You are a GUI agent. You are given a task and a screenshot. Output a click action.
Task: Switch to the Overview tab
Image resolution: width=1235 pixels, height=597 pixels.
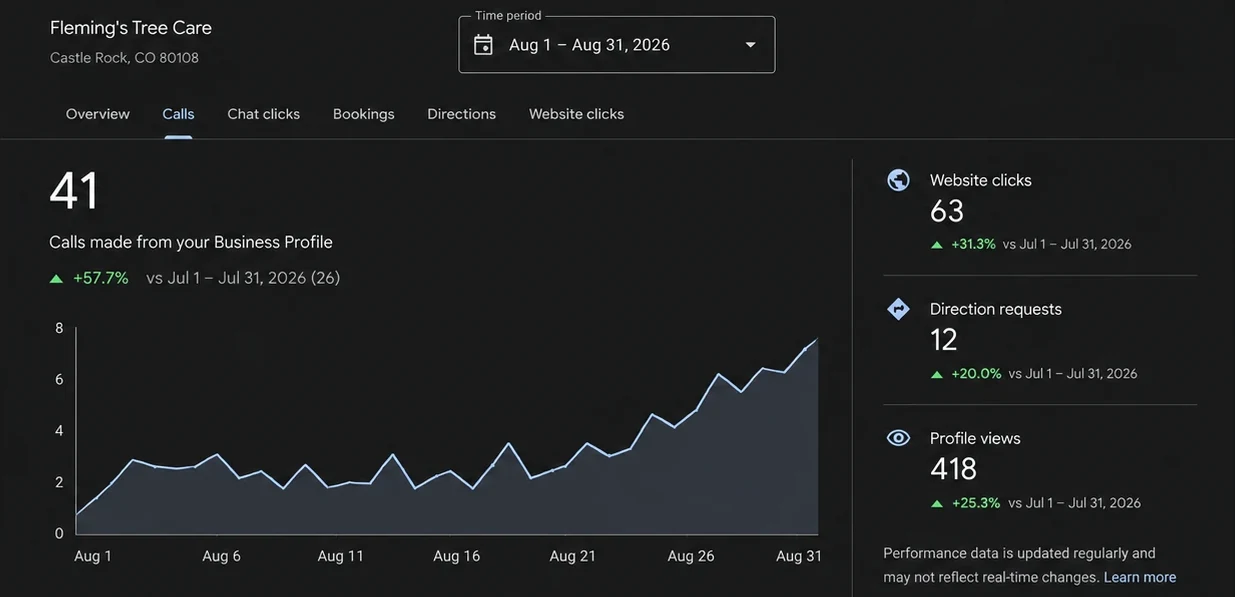tap(98, 114)
